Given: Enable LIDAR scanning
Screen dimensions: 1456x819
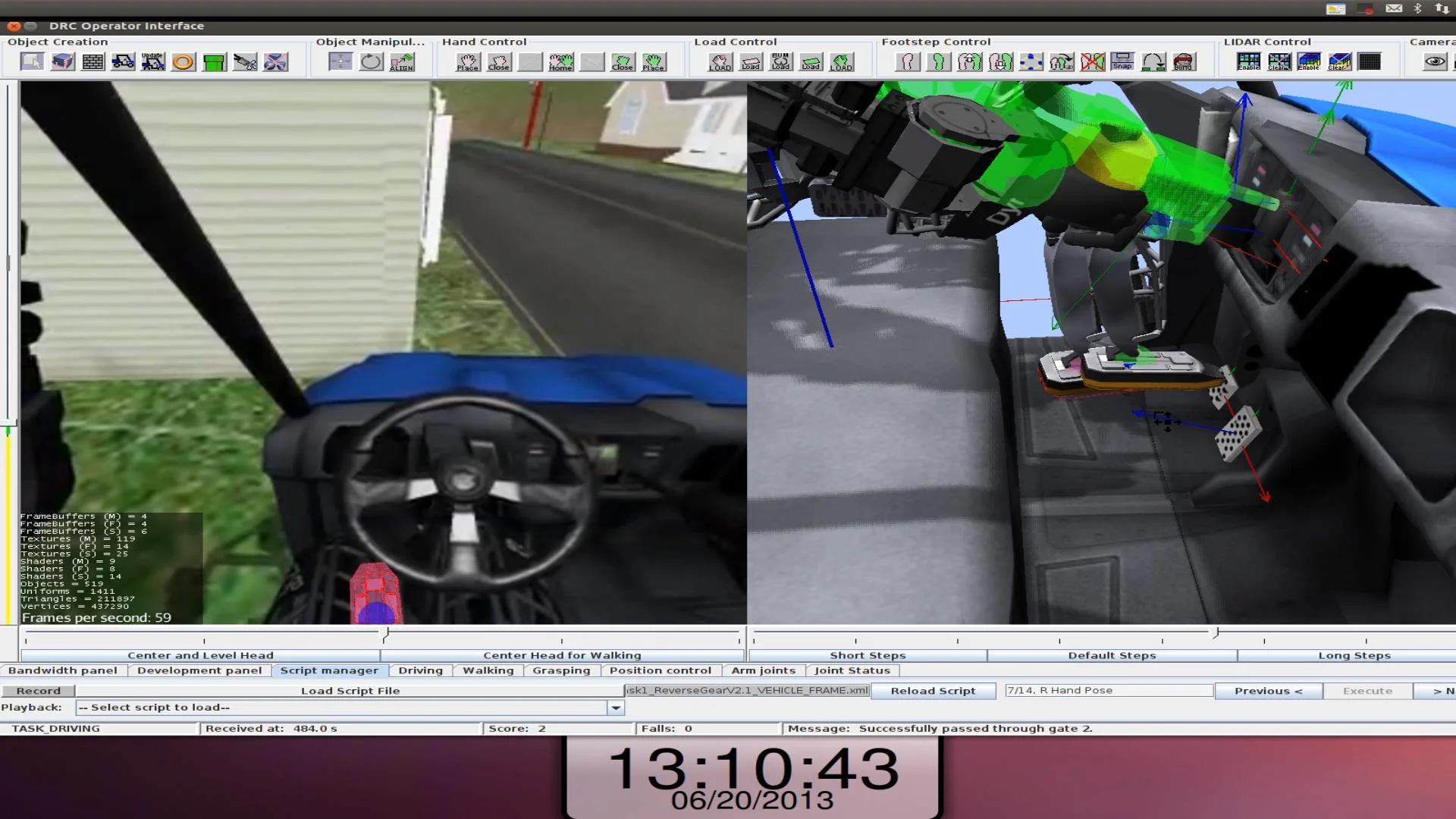Looking at the screenshot, I should 1247,61.
